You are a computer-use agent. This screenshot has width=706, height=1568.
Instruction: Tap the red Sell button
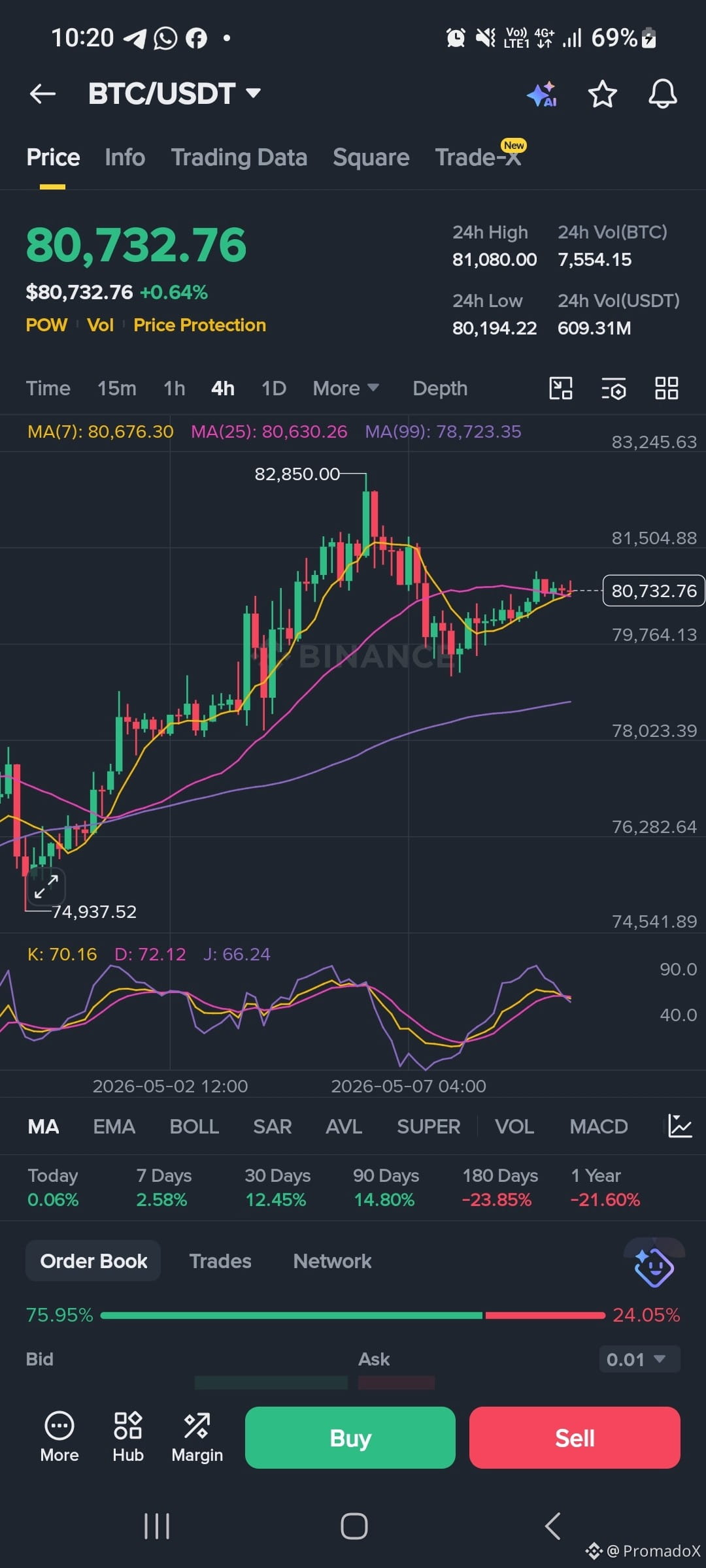(575, 1437)
